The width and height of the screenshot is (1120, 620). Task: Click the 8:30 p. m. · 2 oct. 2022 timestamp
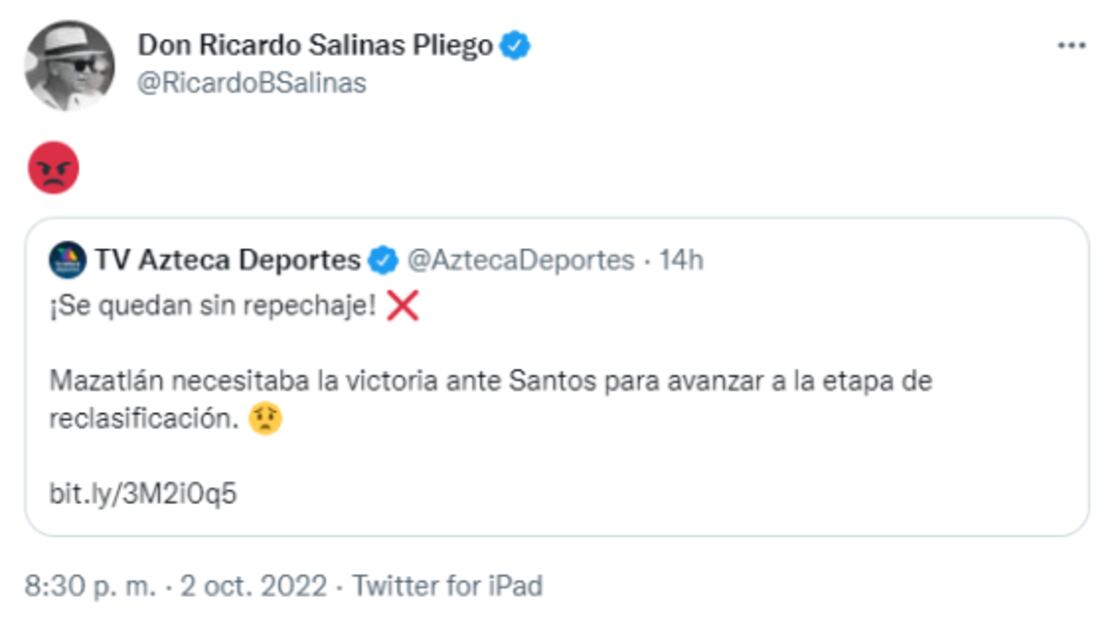[175, 586]
